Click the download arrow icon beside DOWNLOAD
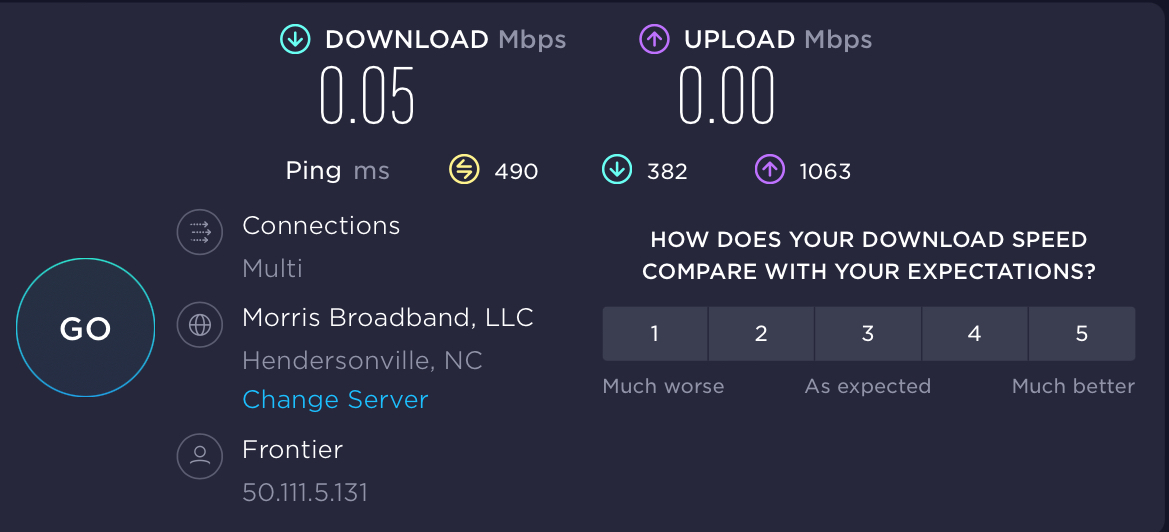The width and height of the screenshot is (1169, 532). pos(294,40)
